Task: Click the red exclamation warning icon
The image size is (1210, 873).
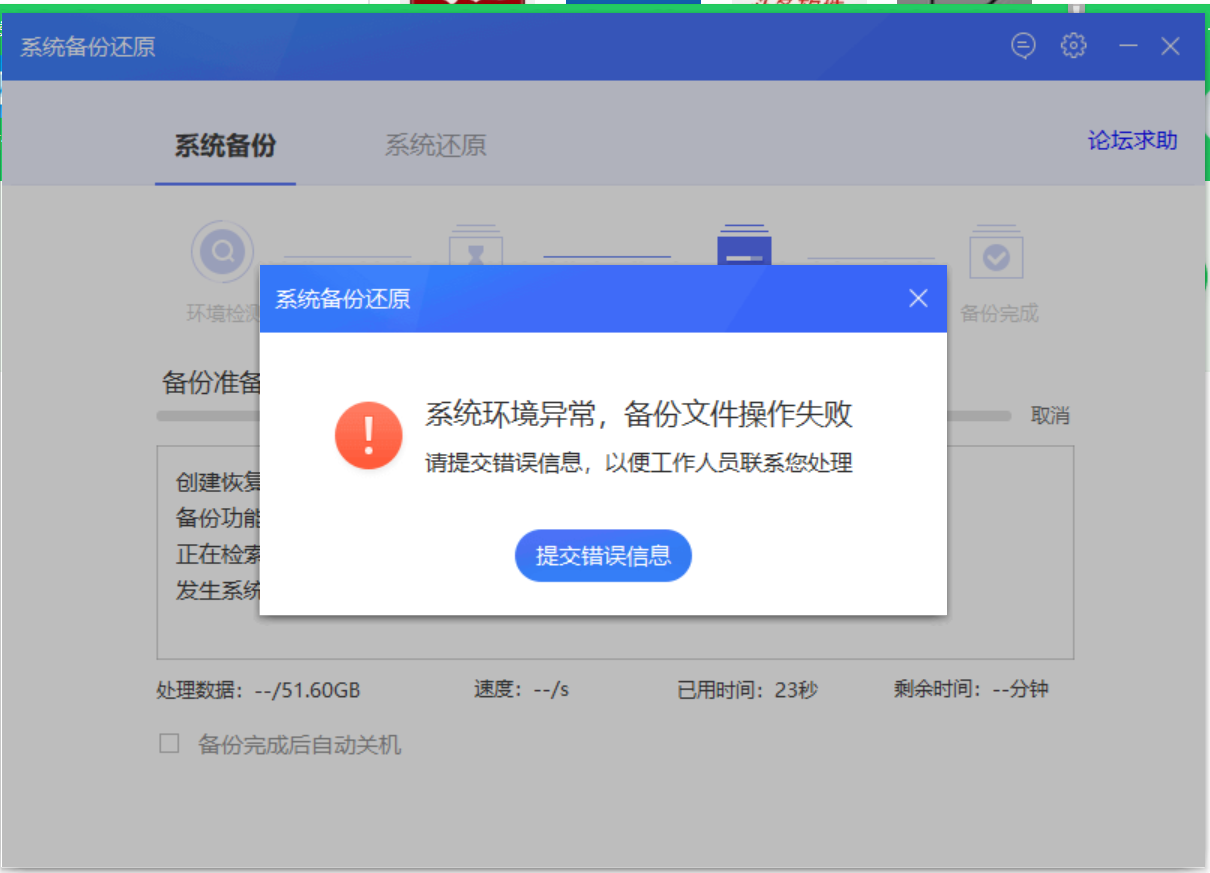Action: click(x=369, y=436)
